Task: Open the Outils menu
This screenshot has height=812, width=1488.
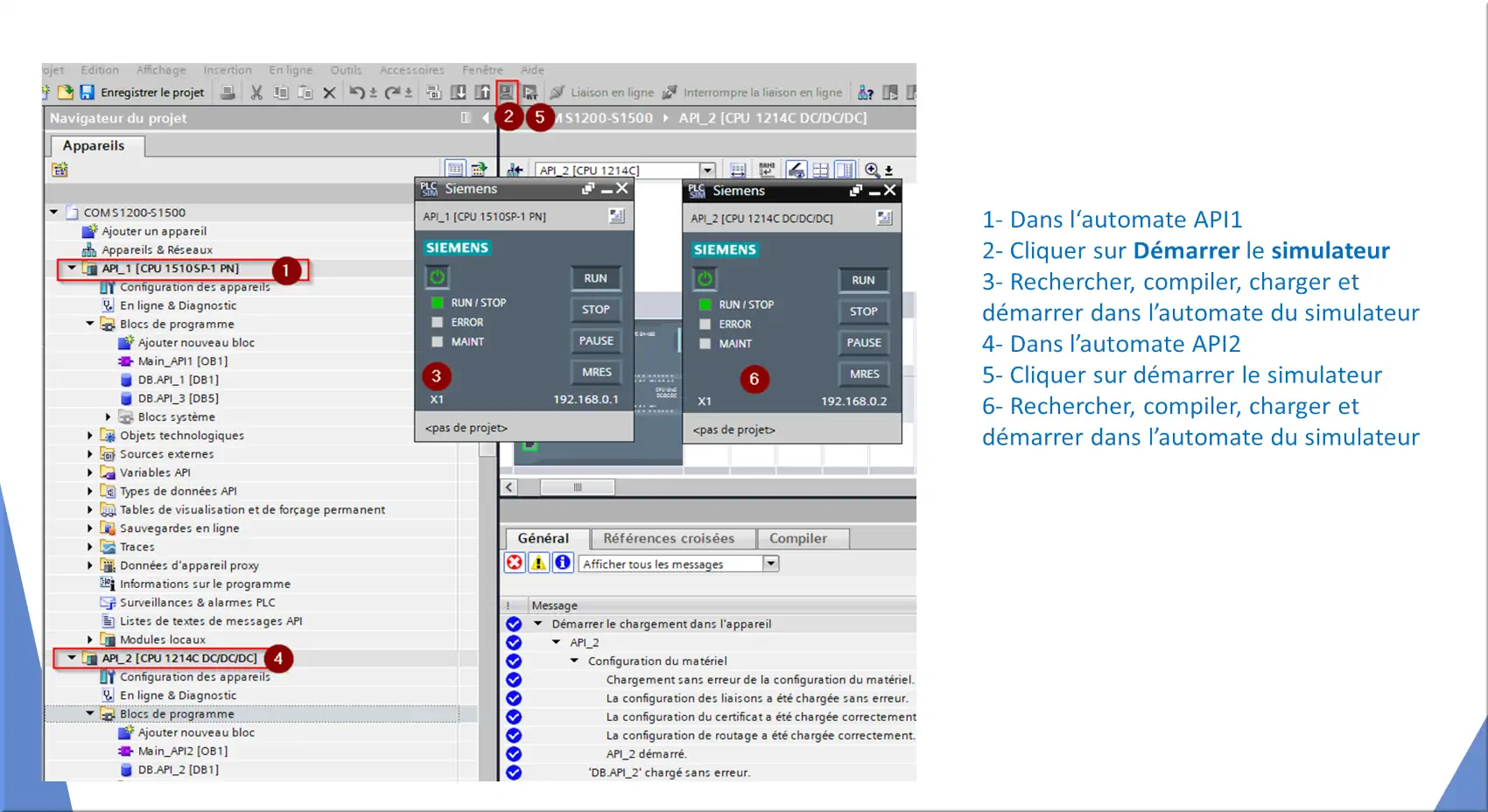Action: (x=346, y=70)
